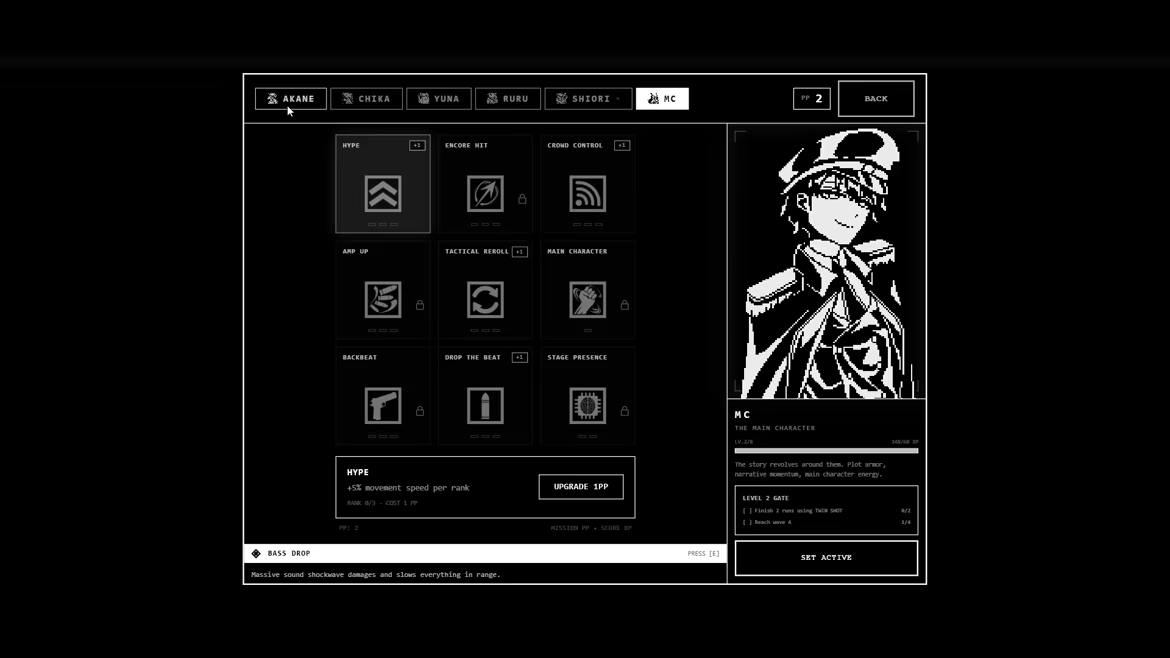Select the Main Character raised-fist icon
Screen dimensions: 1170x658
pyautogui.click(x=587, y=300)
